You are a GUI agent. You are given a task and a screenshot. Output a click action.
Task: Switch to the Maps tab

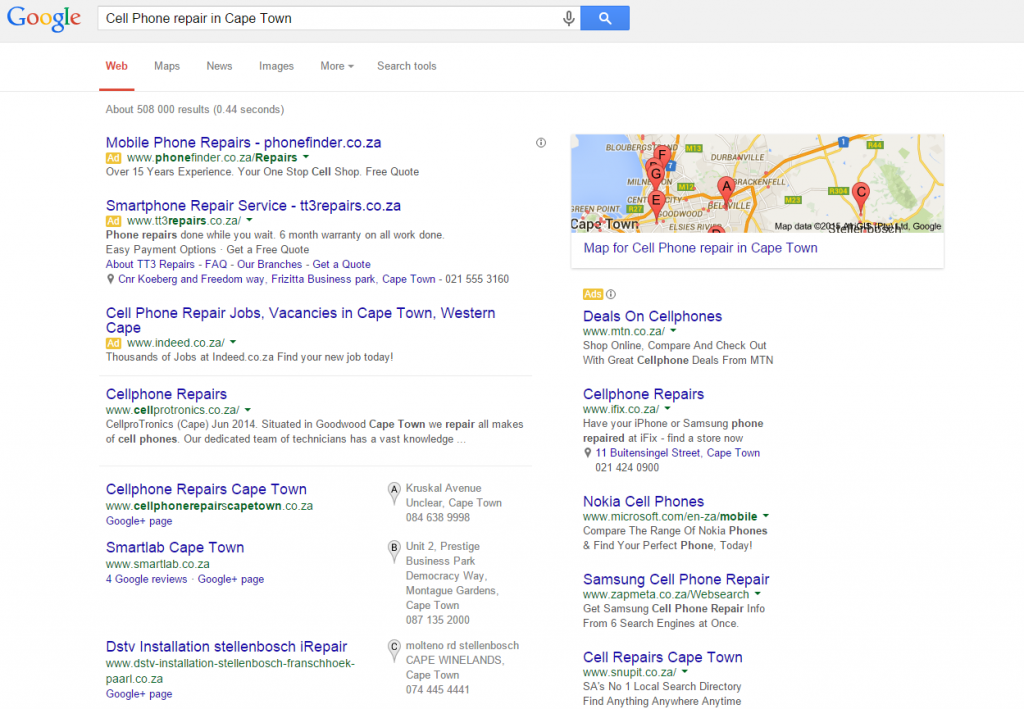(167, 66)
